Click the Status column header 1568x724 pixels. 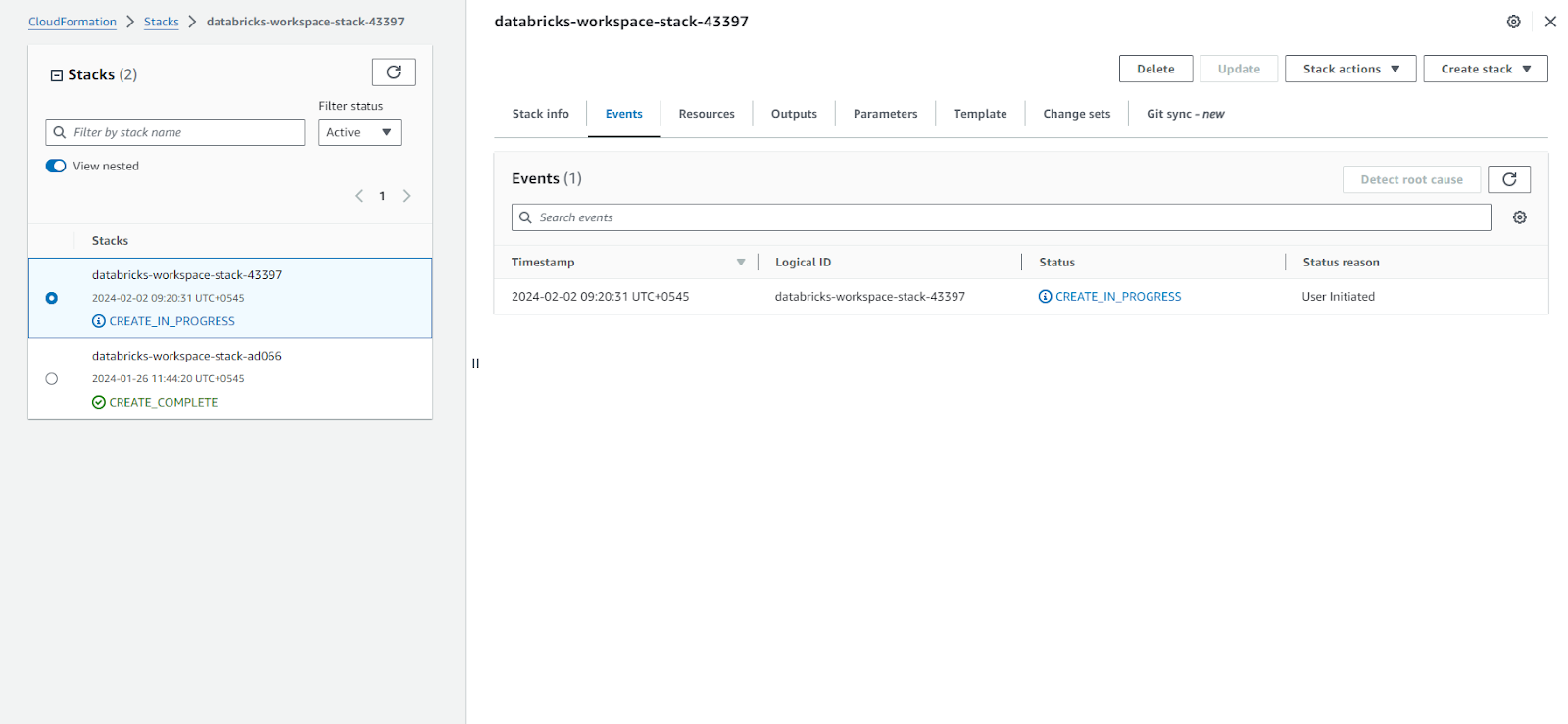click(1056, 263)
